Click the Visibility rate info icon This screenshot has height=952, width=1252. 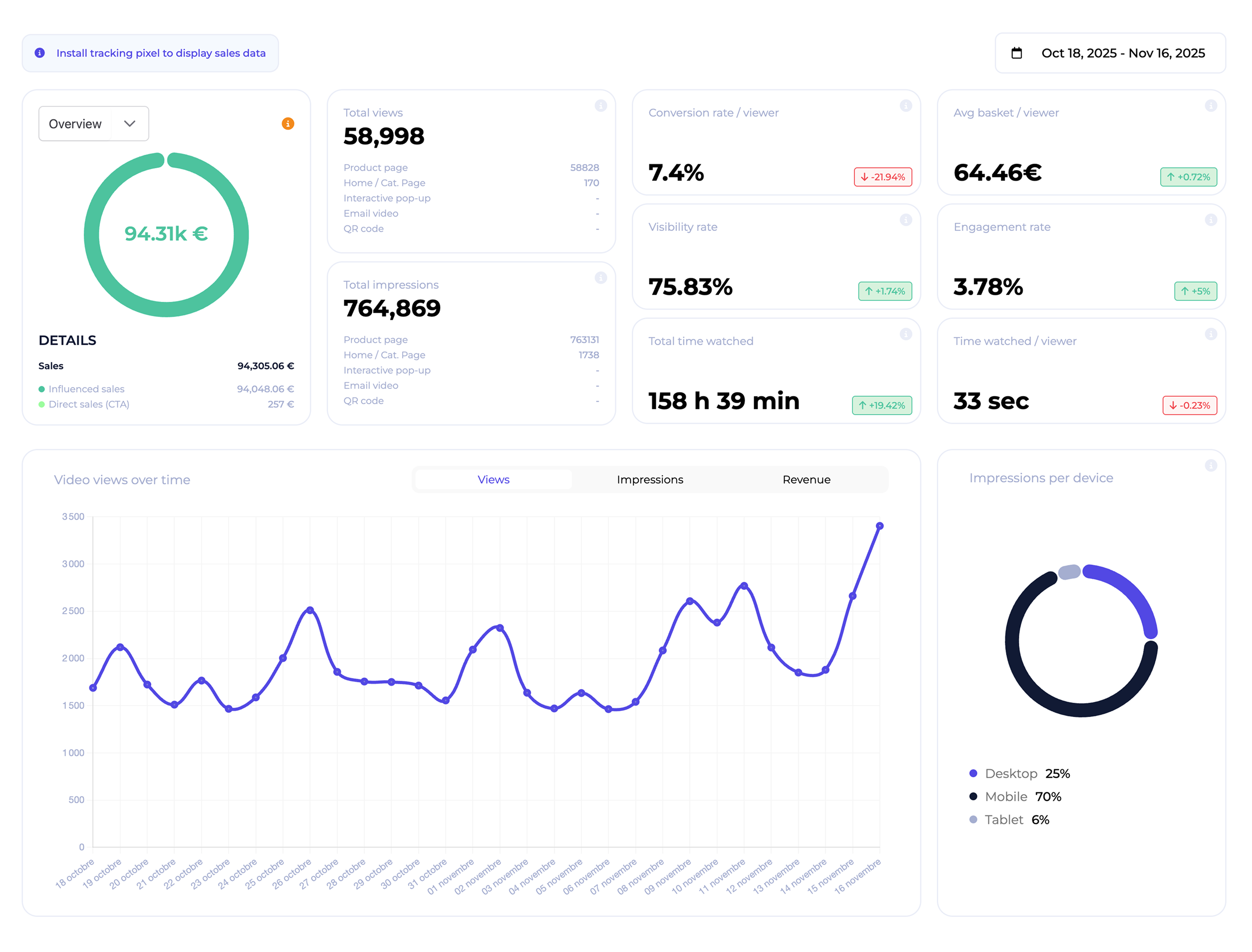905,220
